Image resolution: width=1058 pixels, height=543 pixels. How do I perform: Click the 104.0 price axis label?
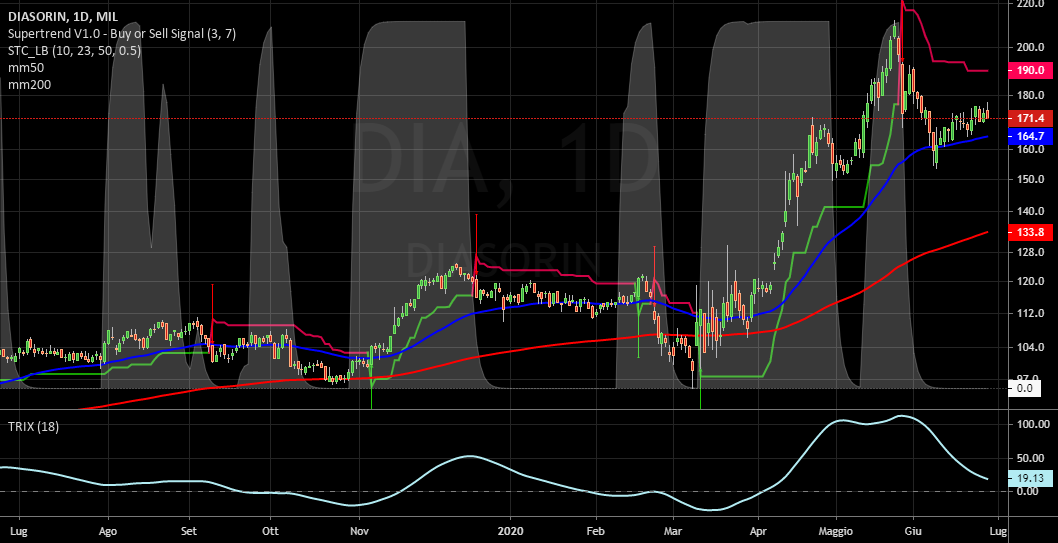tap(1030, 347)
